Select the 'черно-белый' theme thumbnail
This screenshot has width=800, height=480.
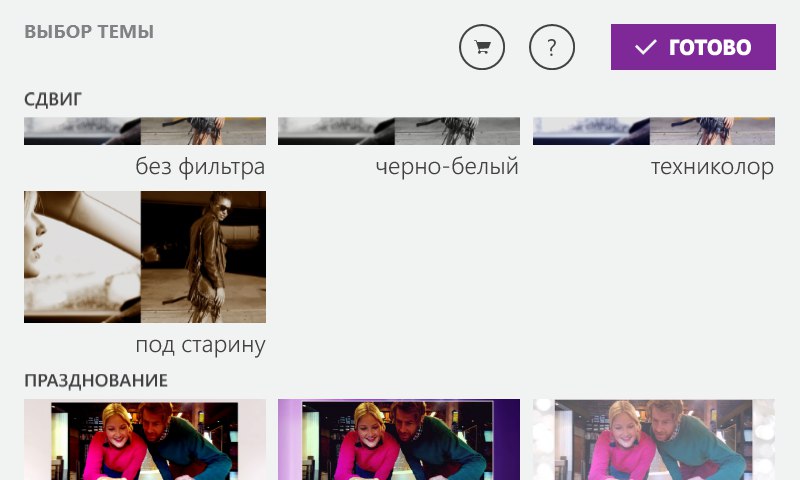coord(399,131)
